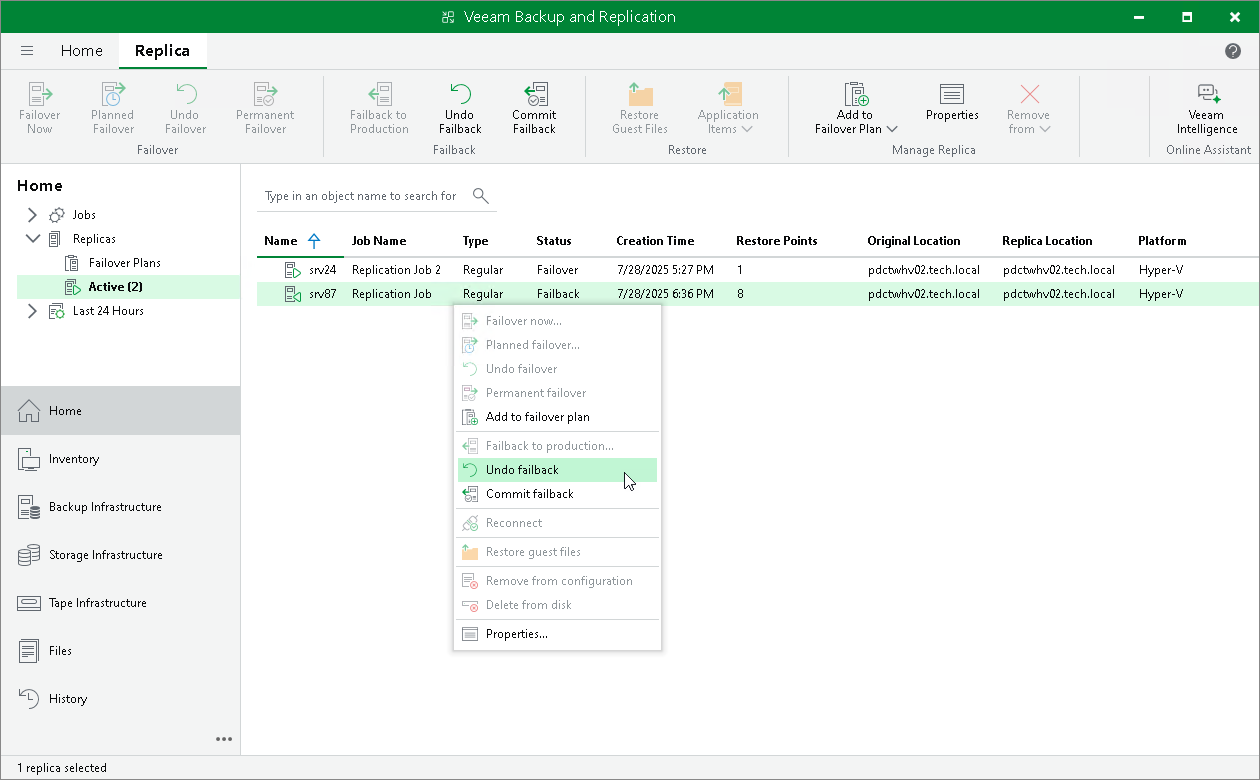Sort by Type column header
Screen dimensions: 1260x780
click(x=475, y=241)
